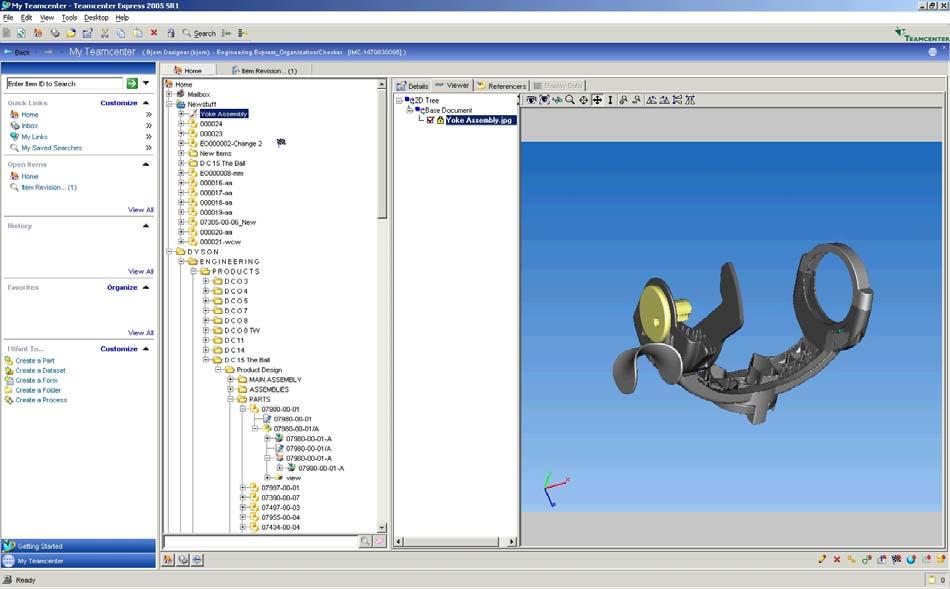Expand Home quick link chevron

(148, 115)
